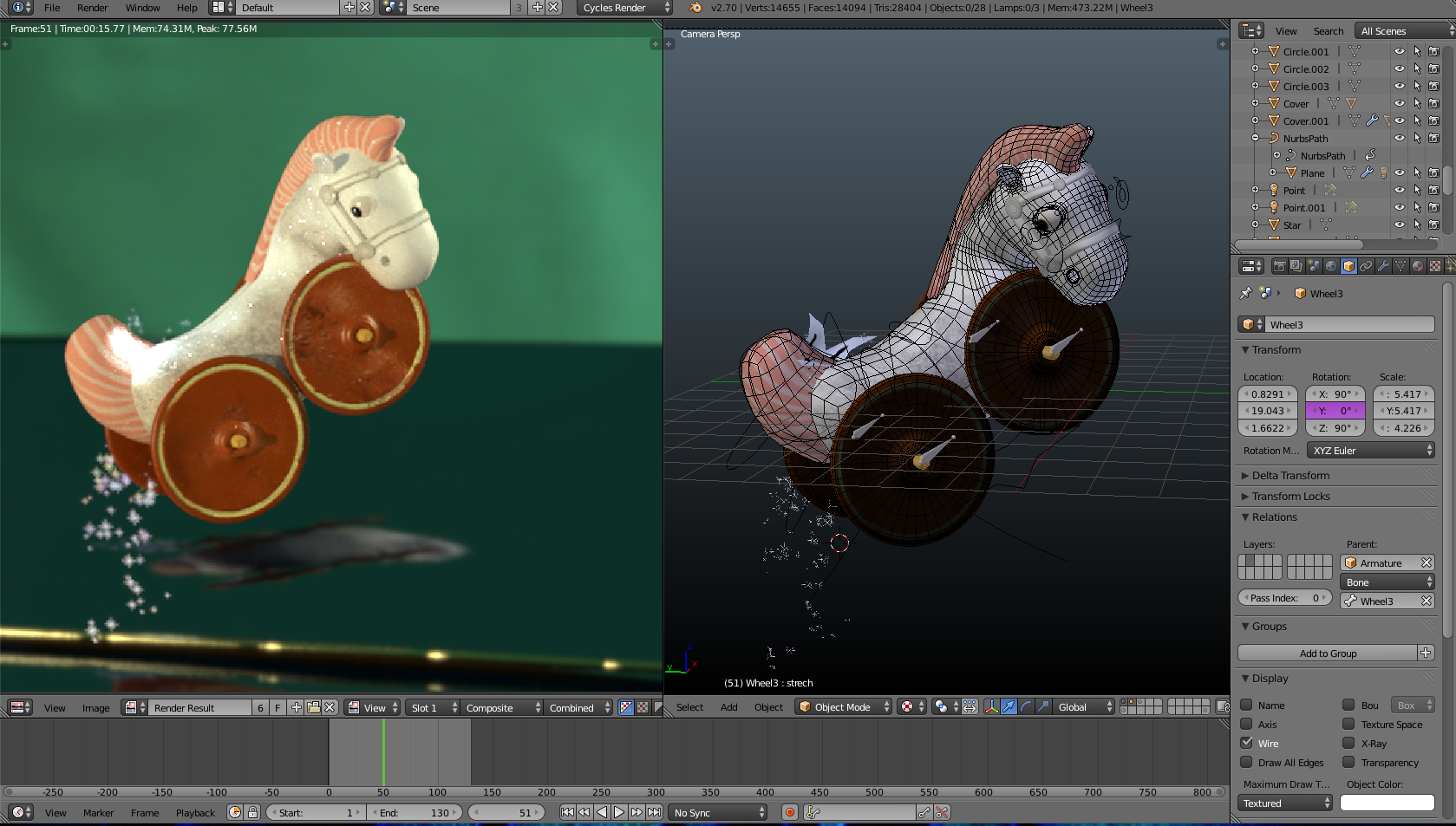
Task: Disable the Wire display checkbox
Action: (1246, 743)
